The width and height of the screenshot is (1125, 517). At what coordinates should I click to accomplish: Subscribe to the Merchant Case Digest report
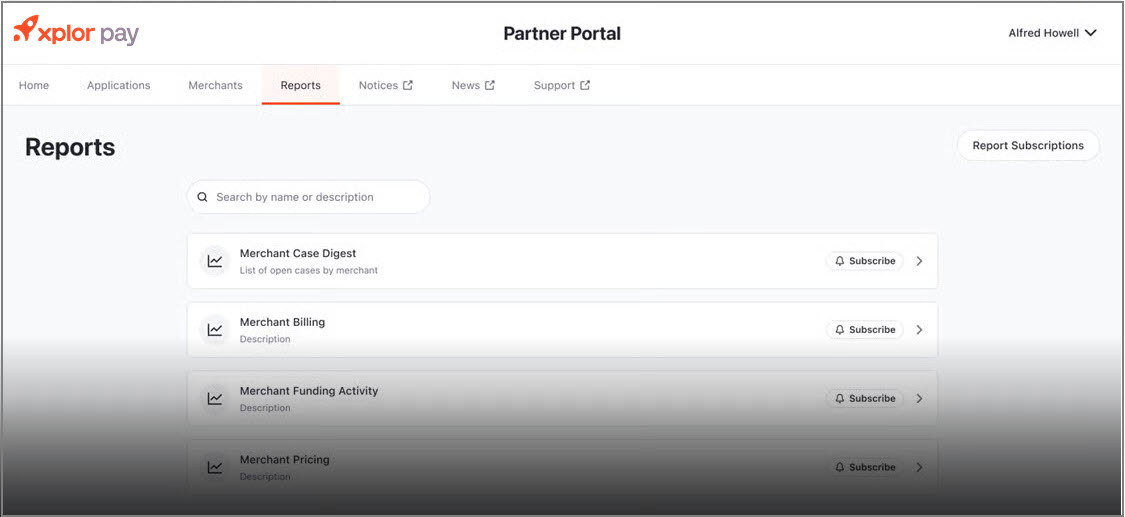click(x=864, y=261)
